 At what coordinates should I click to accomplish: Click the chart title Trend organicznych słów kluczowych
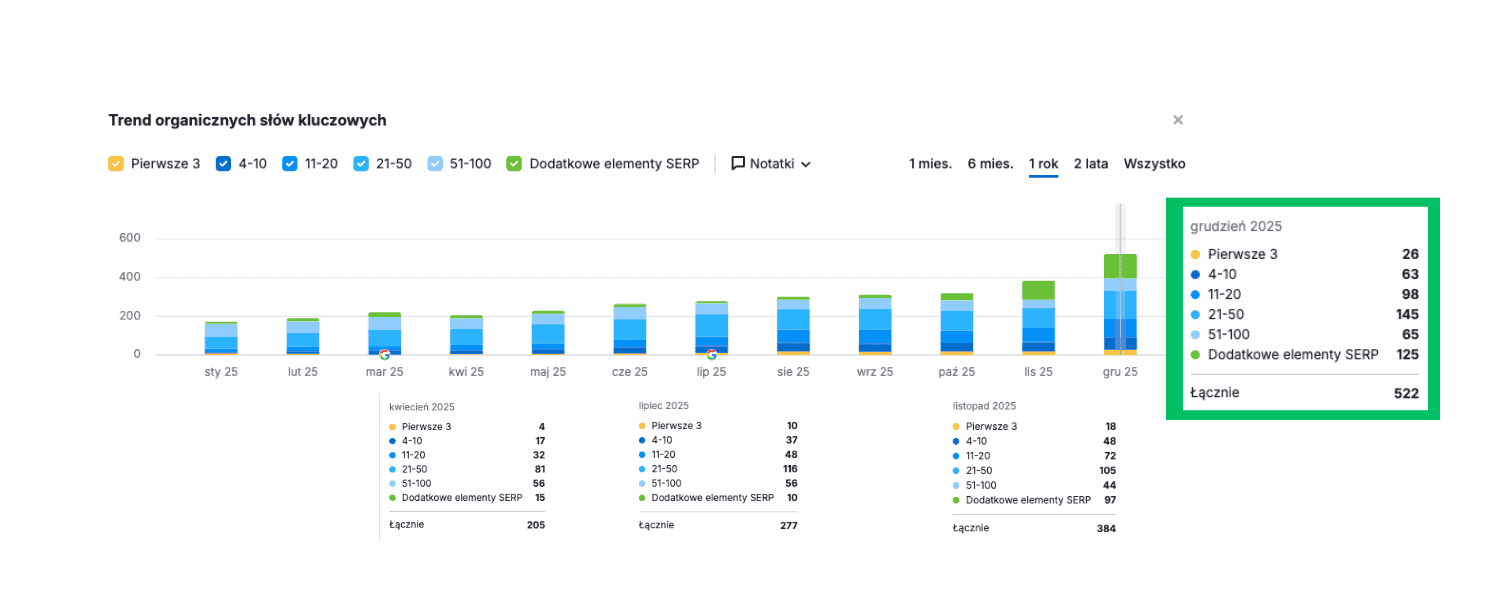247,120
